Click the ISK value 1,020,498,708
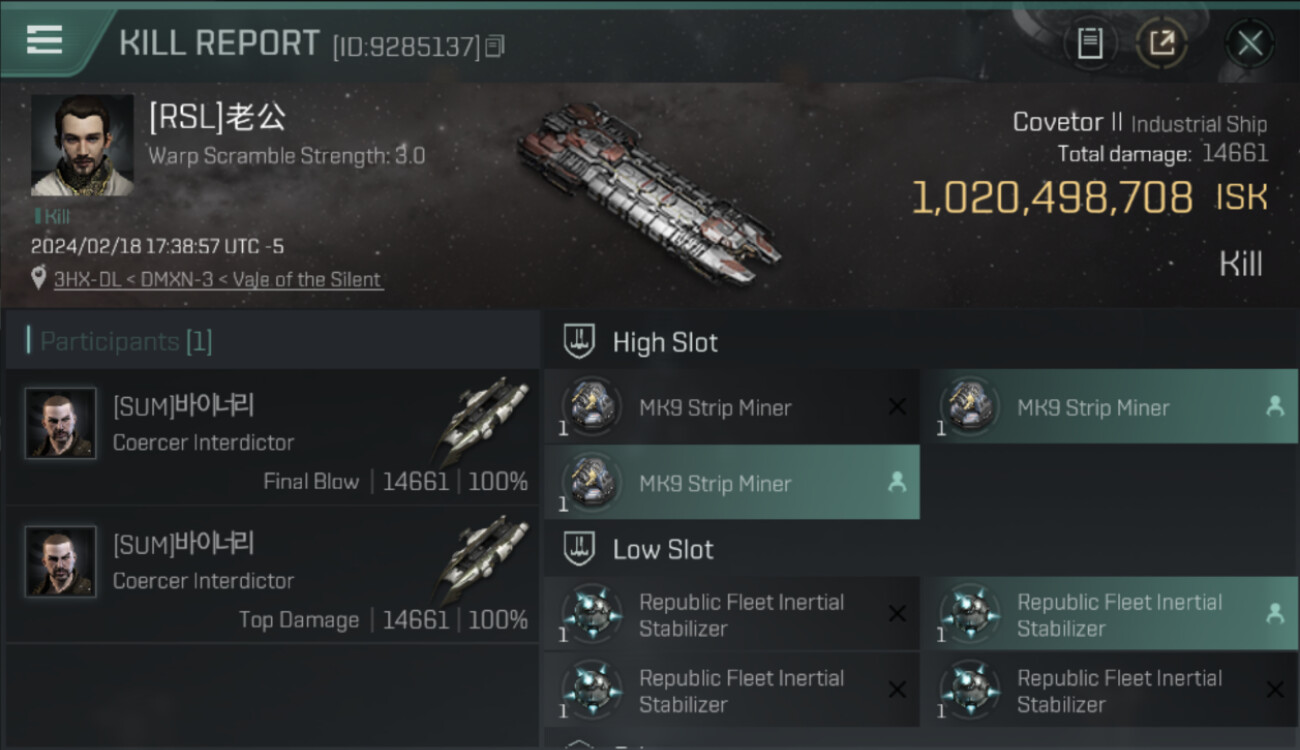This screenshot has height=750, width=1300. click(1052, 198)
